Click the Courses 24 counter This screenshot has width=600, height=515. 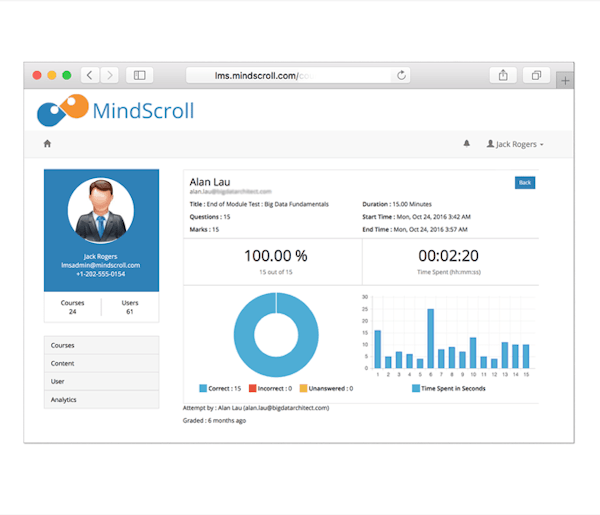(72, 307)
